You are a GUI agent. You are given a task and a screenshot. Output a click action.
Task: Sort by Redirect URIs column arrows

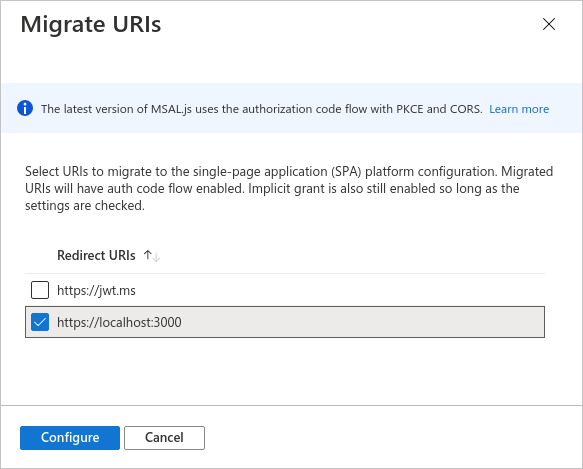152,256
